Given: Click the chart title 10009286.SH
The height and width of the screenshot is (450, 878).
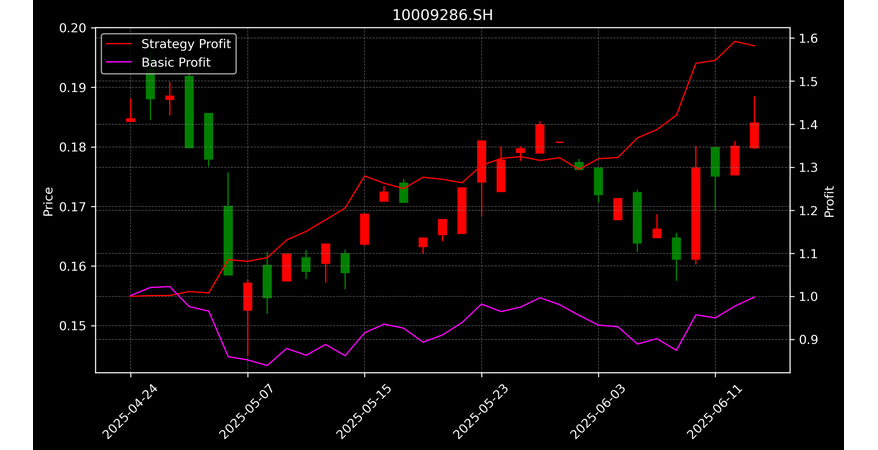Looking at the screenshot, I should tap(442, 15).
